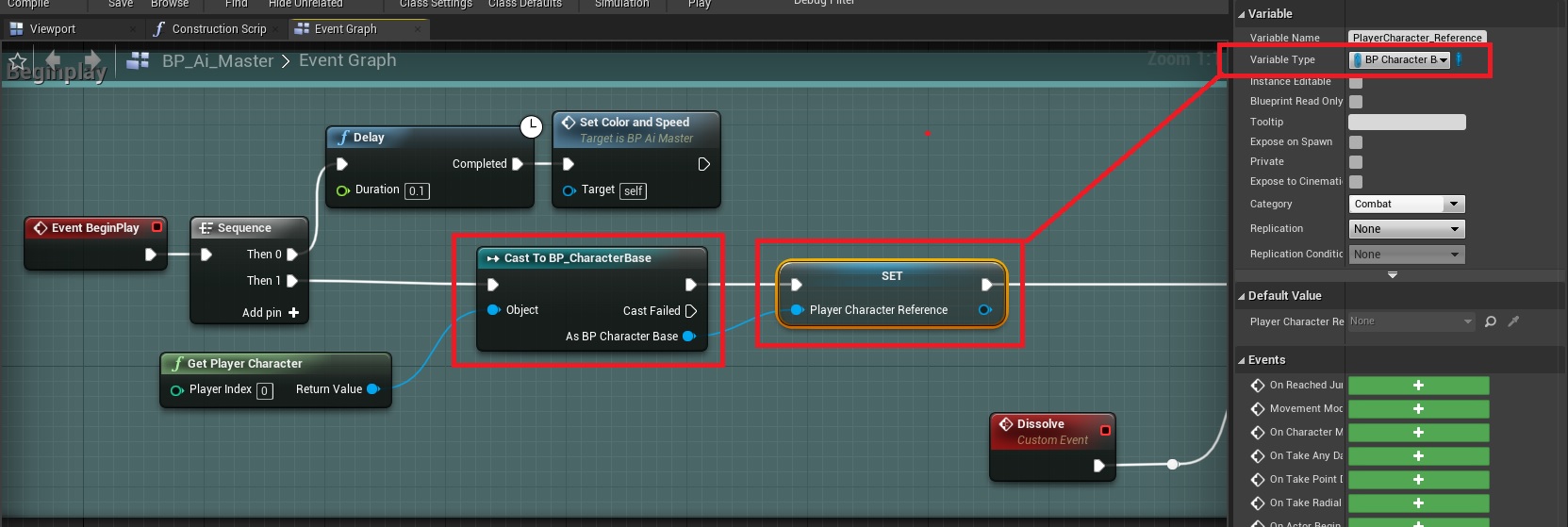The height and width of the screenshot is (527, 1568).
Task: Click the eyedropper pick-actor icon
Action: pos(1513,321)
